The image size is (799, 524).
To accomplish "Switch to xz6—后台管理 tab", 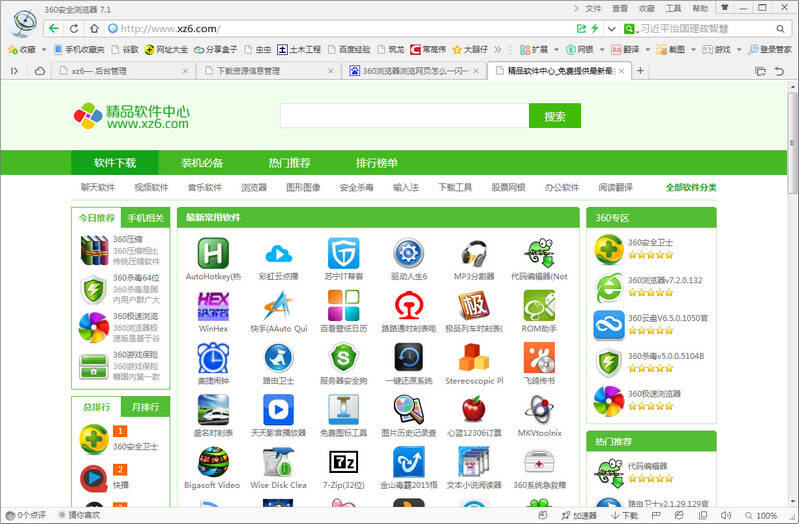I will point(123,71).
